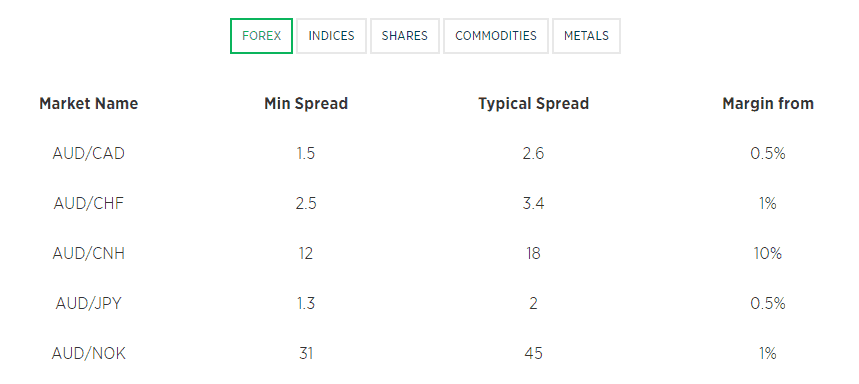This screenshot has height=384, width=859.
Task: Go to the COMMODITIES tab
Action: (x=496, y=36)
